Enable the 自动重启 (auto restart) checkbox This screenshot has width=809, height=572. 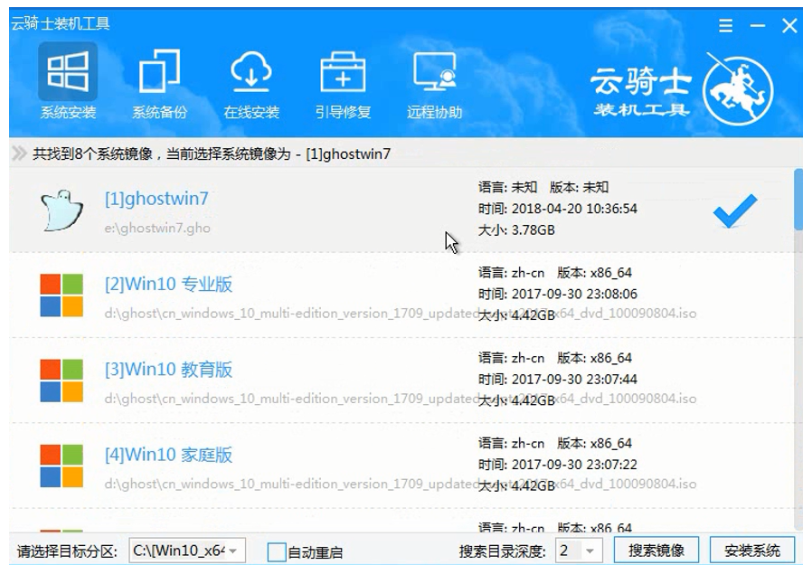click(x=277, y=552)
